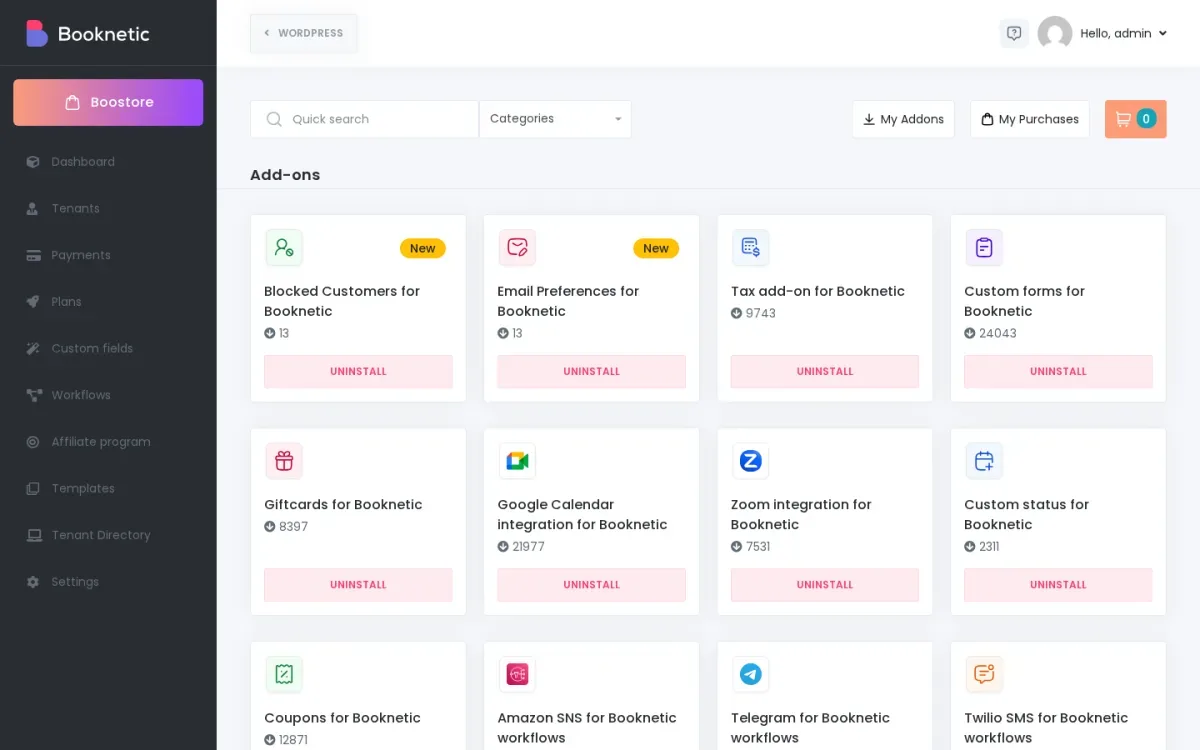This screenshot has height=750, width=1200.
Task: Click the Email Preferences add-on icon
Action: pos(517,247)
